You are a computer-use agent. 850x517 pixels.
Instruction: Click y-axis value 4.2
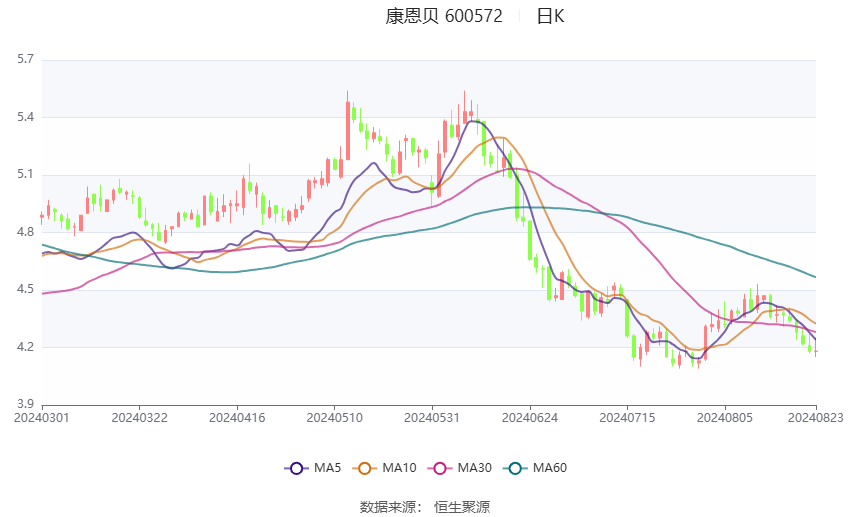point(25,347)
